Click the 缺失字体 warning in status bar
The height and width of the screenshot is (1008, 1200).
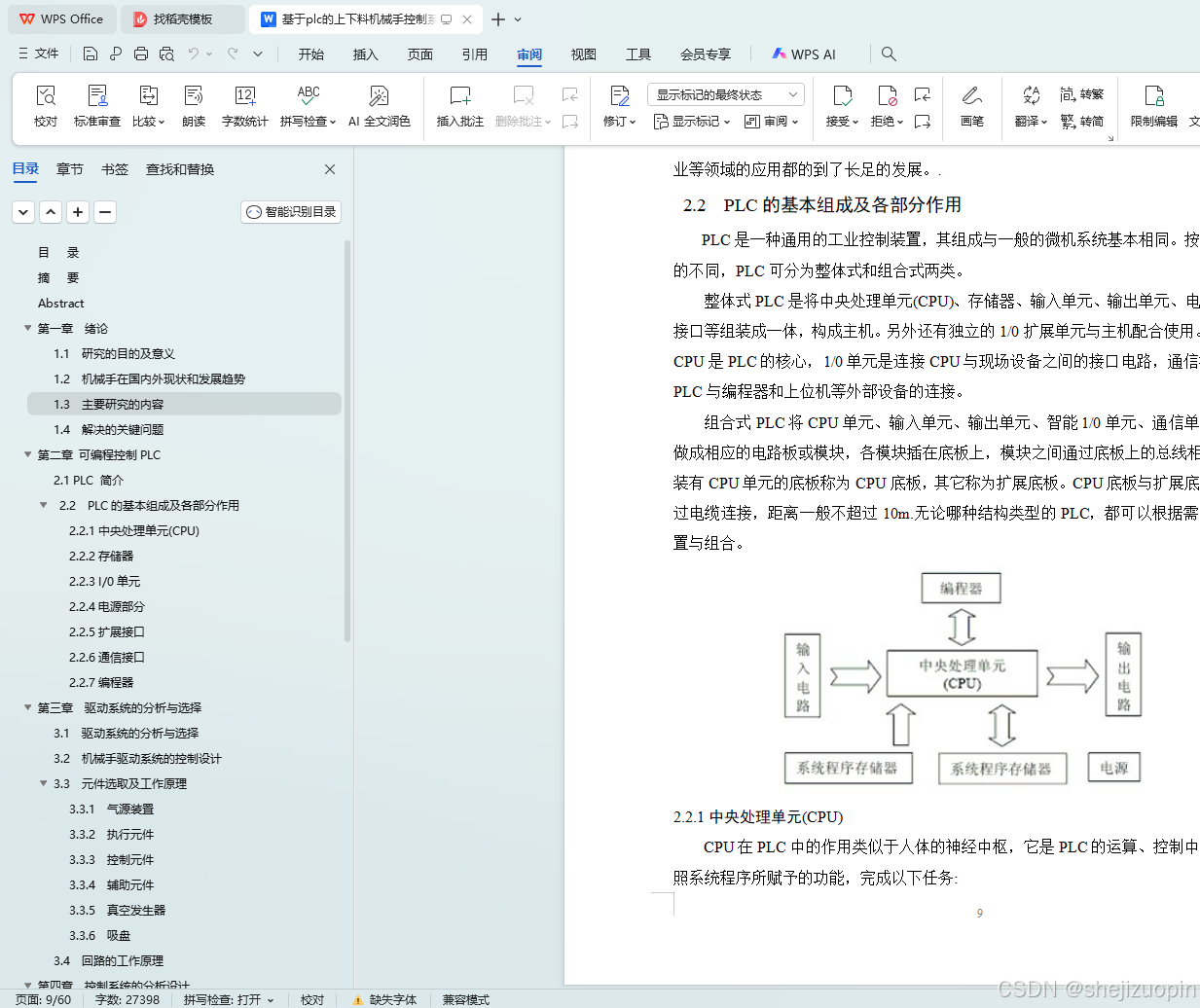pos(384,999)
